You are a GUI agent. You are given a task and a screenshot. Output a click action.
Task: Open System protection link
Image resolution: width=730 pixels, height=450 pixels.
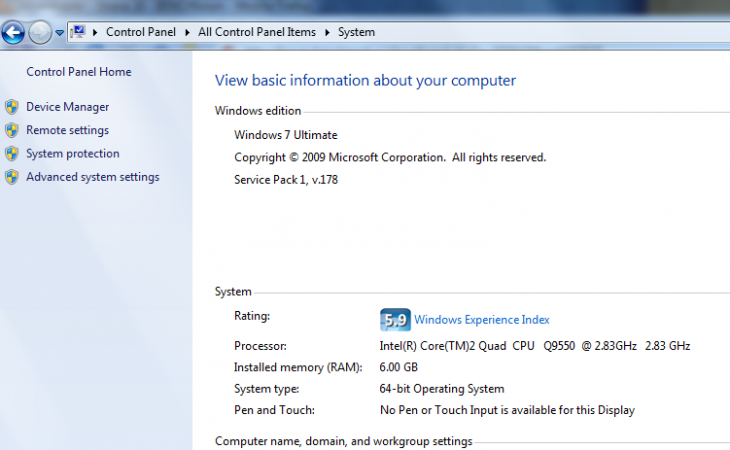(73, 154)
